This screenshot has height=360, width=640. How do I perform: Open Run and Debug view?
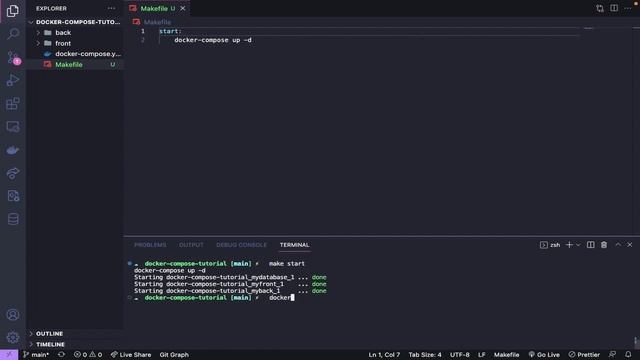click(x=13, y=80)
